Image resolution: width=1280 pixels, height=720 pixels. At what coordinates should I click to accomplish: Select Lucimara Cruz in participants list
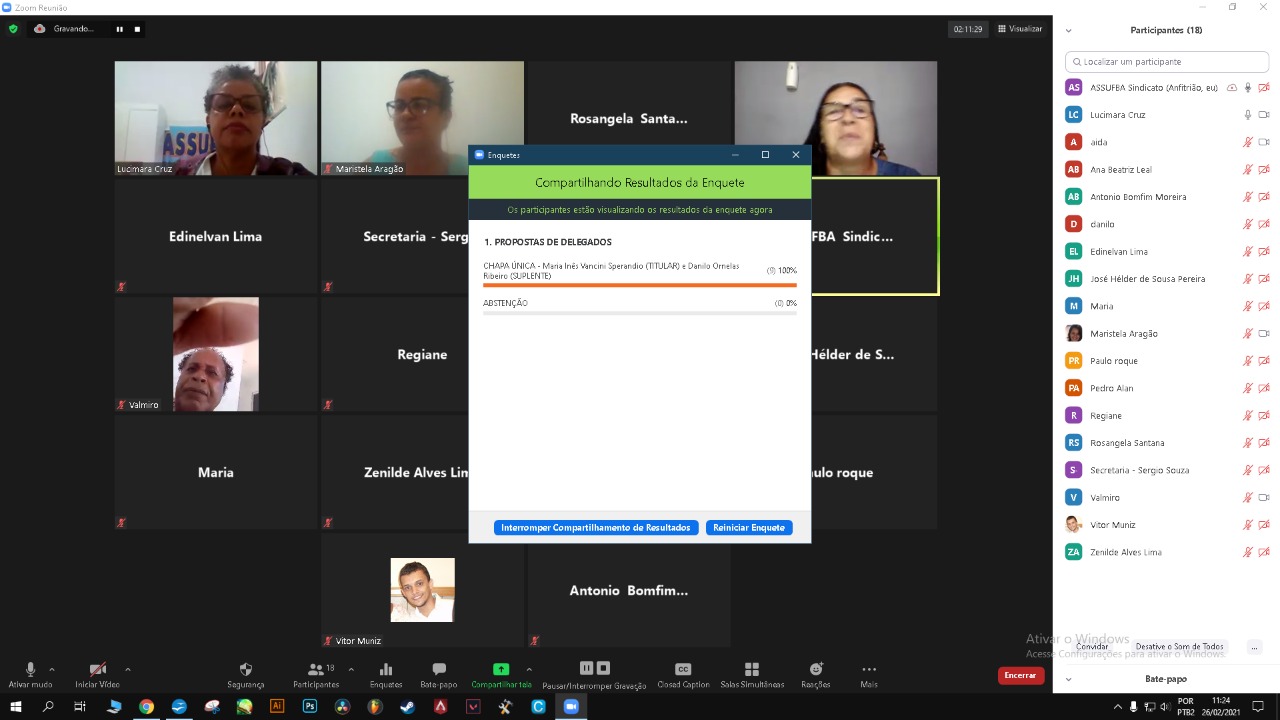1117,115
